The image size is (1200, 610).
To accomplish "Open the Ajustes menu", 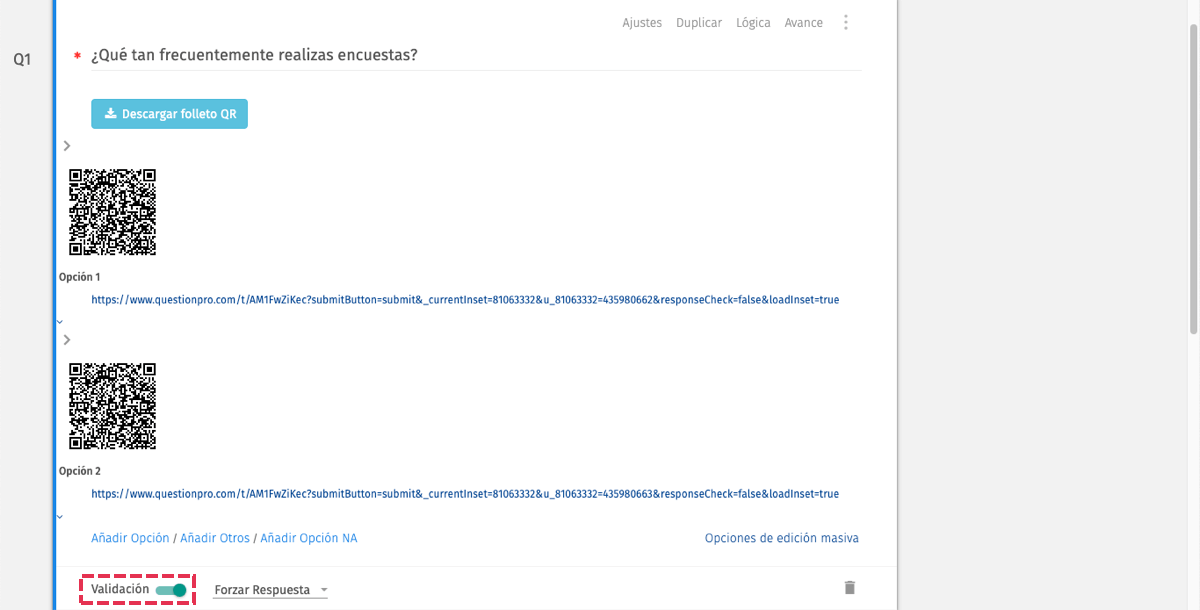I will point(642,23).
